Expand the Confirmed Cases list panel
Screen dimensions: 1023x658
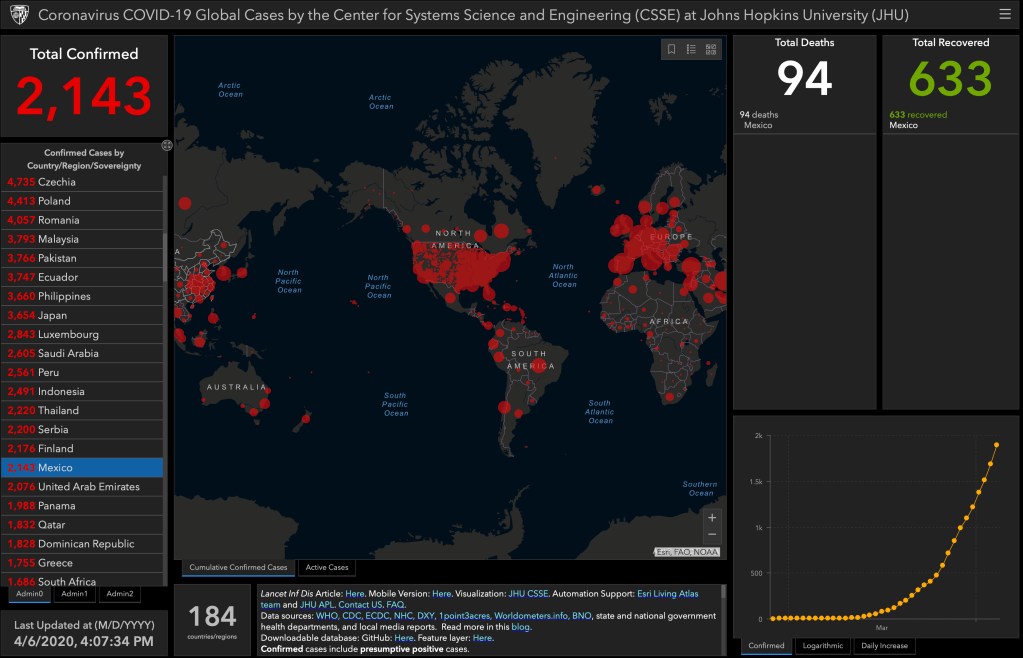(x=167, y=145)
